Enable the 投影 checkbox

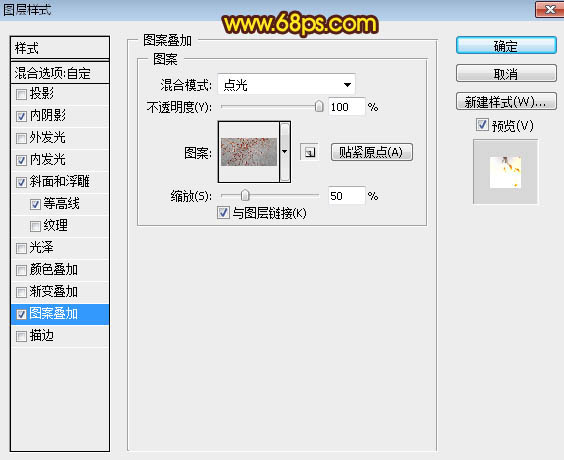click(21, 94)
